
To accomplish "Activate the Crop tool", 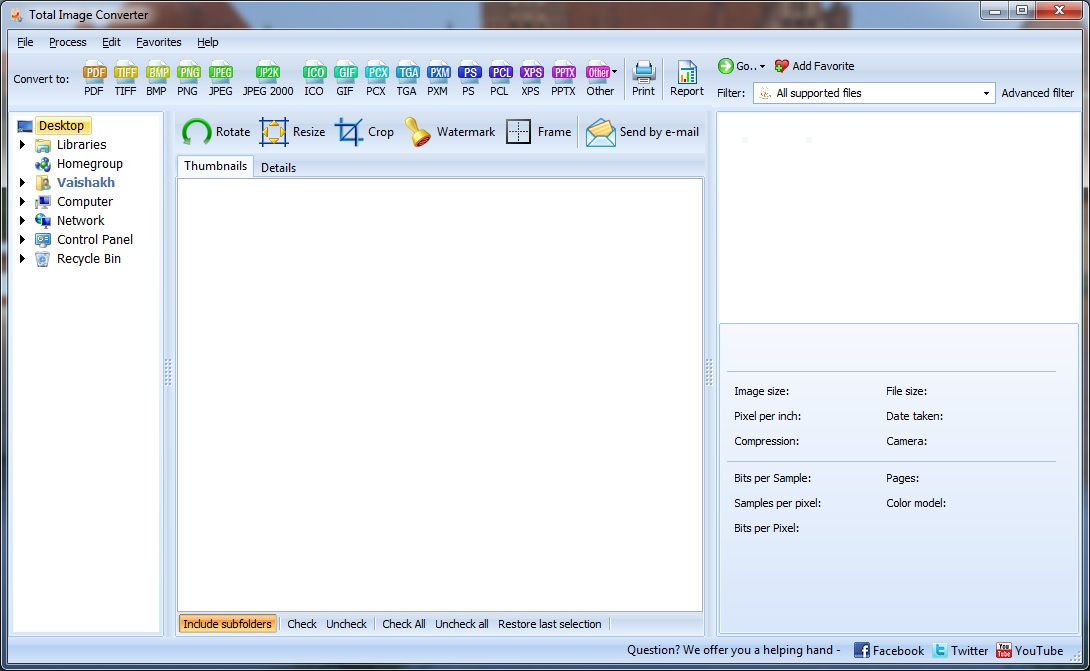I will 364,131.
